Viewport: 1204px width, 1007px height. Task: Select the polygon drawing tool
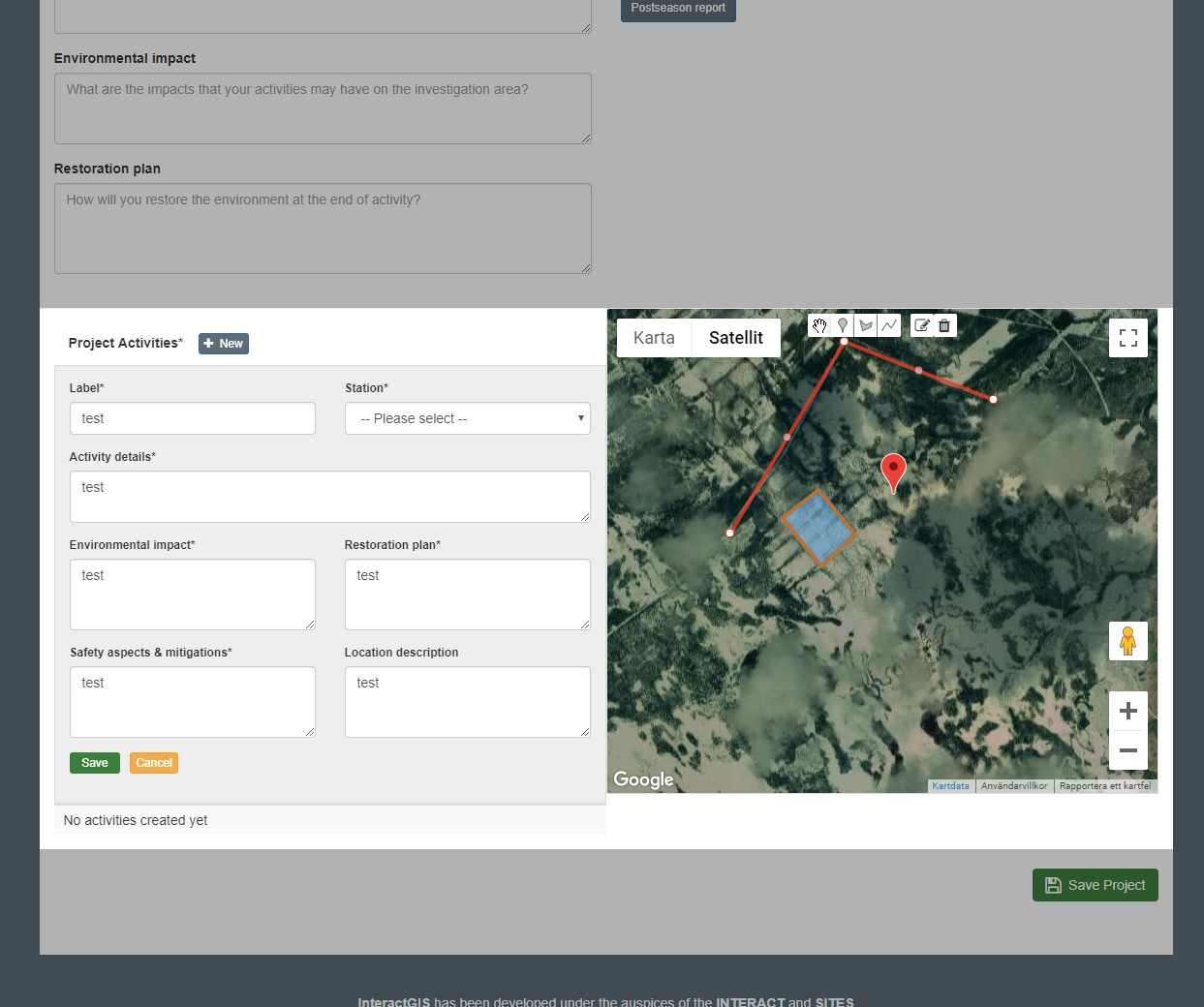pyautogui.click(x=866, y=325)
